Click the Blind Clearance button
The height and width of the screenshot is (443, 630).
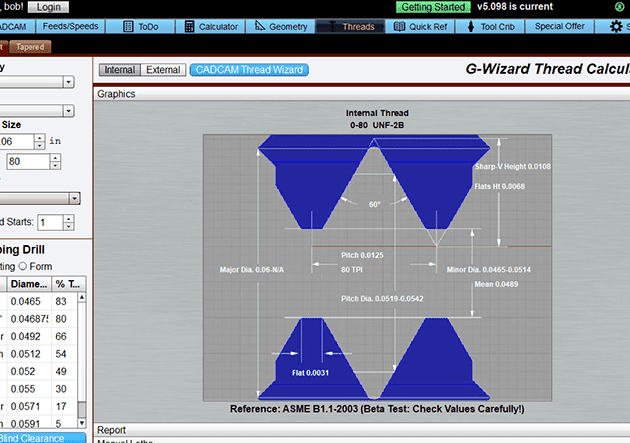43,438
